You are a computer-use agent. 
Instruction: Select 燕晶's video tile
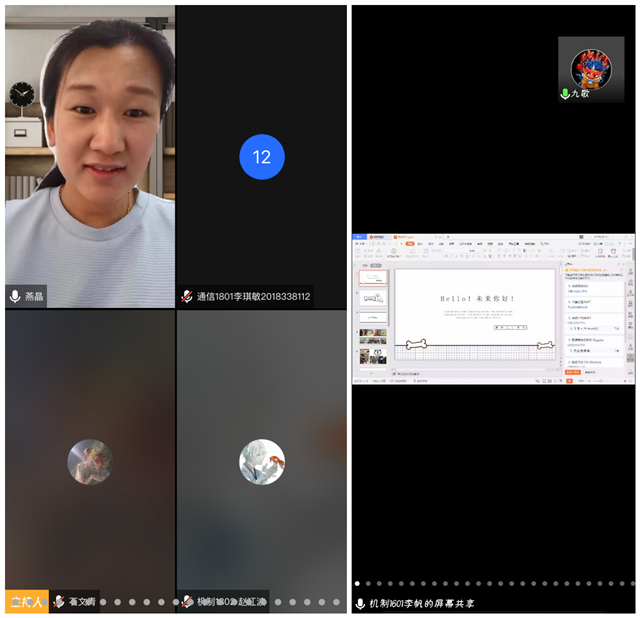[x=90, y=156]
